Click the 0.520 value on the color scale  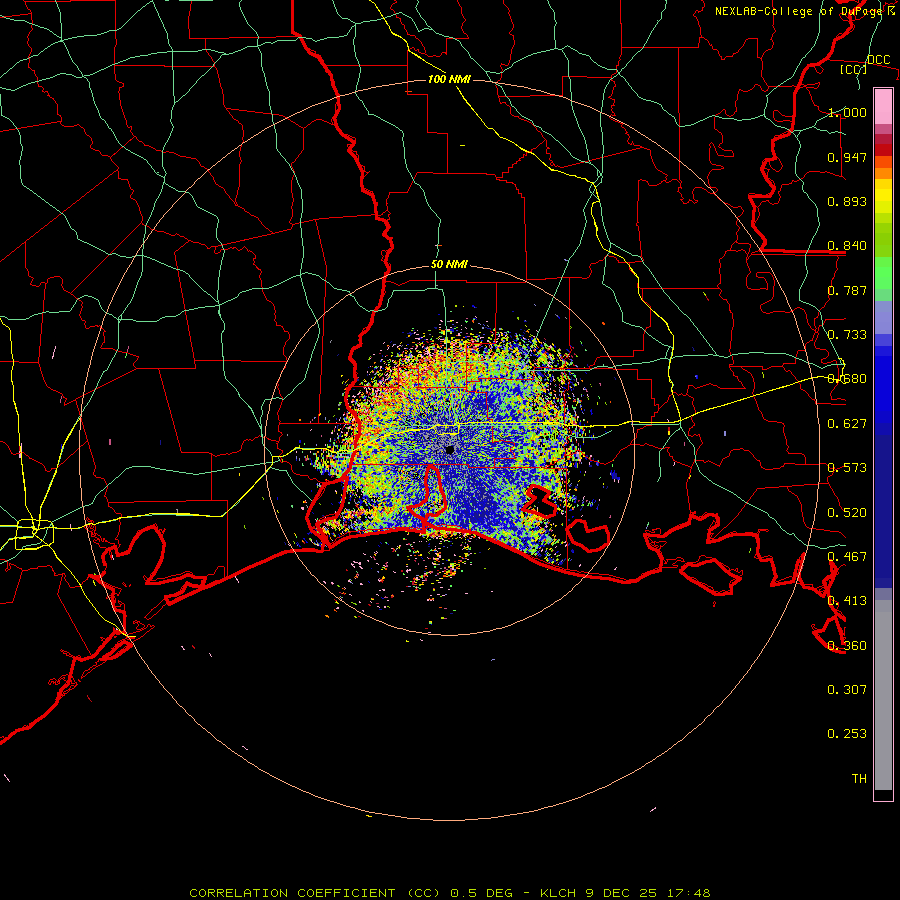[847, 513]
